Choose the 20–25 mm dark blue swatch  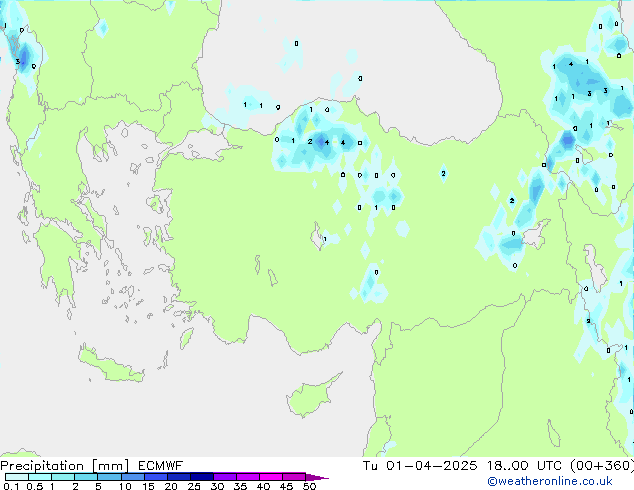click(178, 477)
